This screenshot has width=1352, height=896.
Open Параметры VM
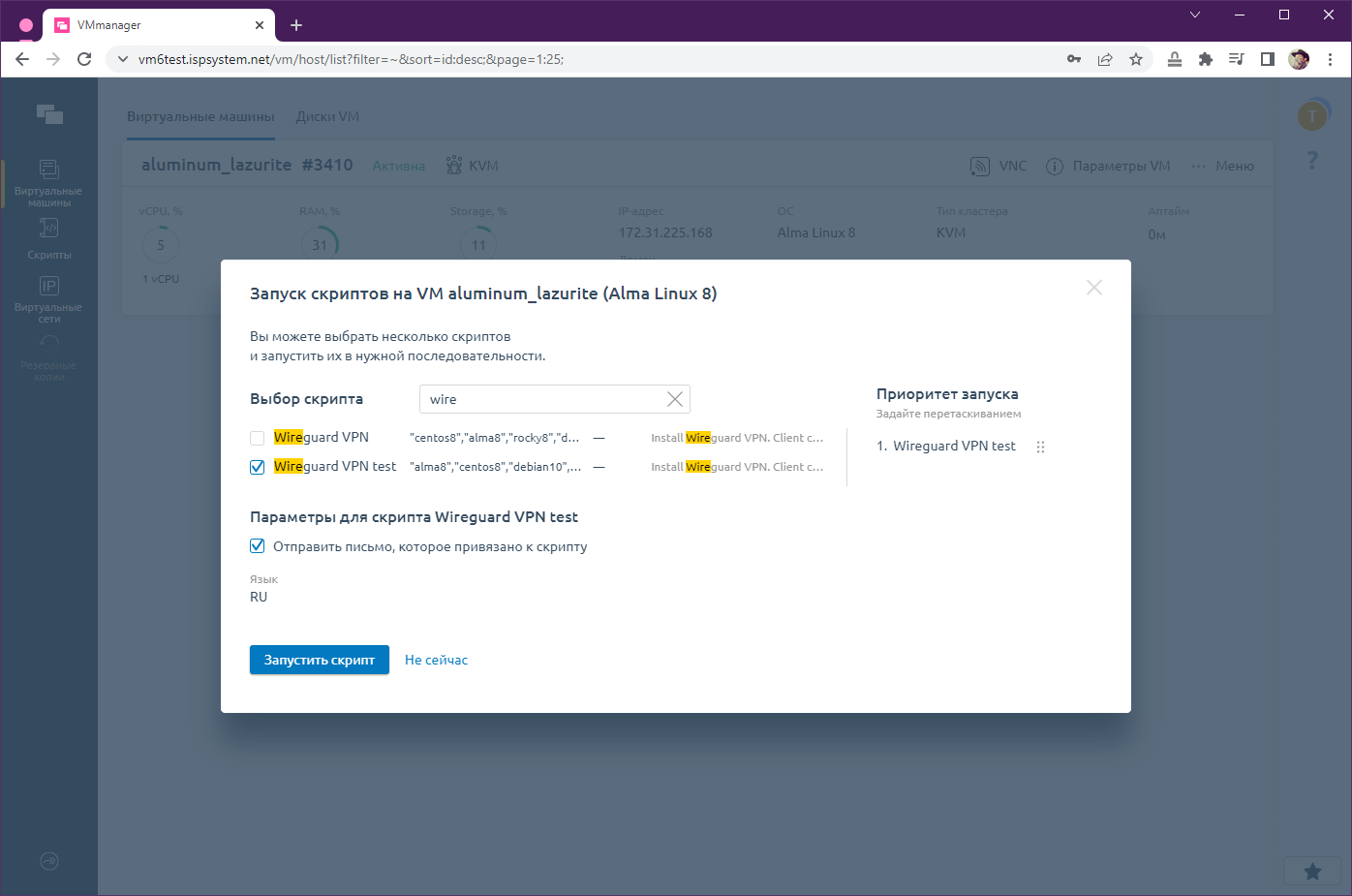1108,166
